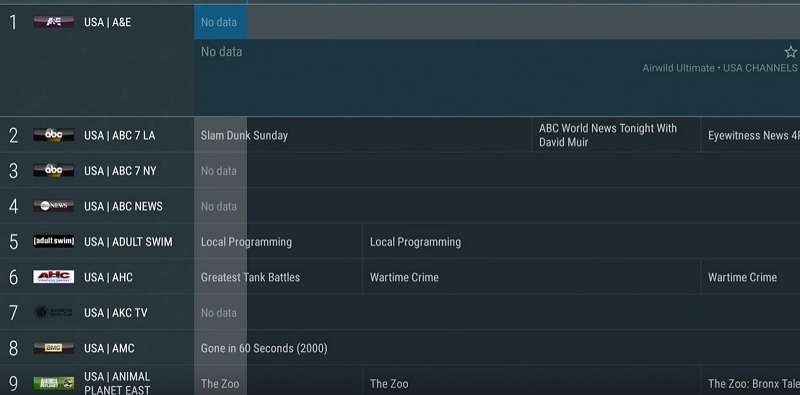This screenshot has width=800, height=395.
Task: Select the ABC 7 LA channel logo
Action: [x=54, y=135]
